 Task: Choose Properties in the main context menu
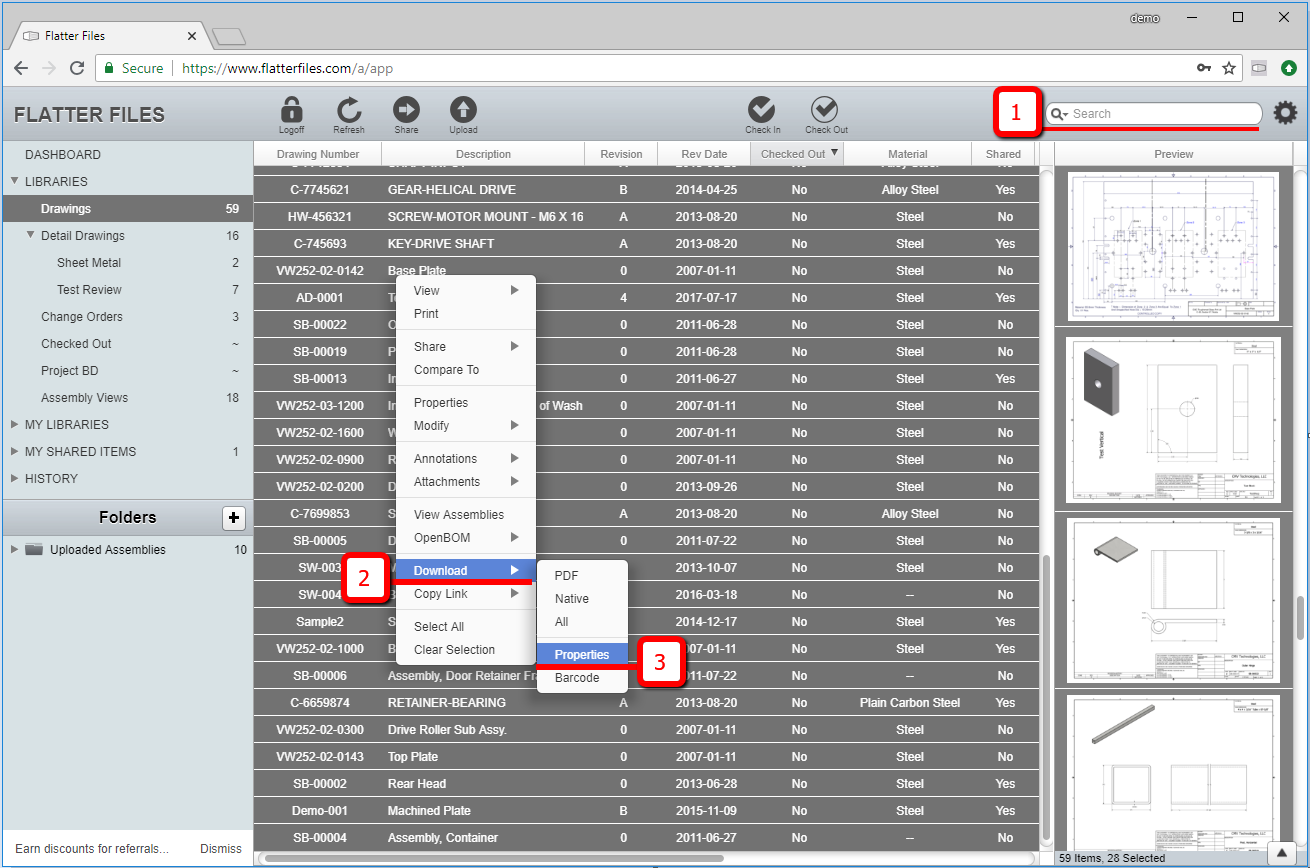pyautogui.click(x=466, y=402)
